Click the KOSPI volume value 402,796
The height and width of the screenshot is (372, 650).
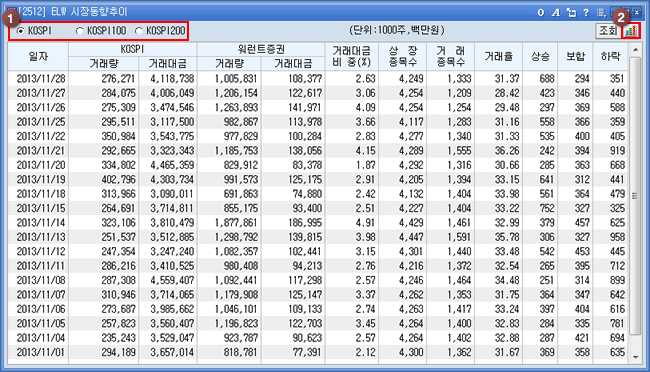118,180
